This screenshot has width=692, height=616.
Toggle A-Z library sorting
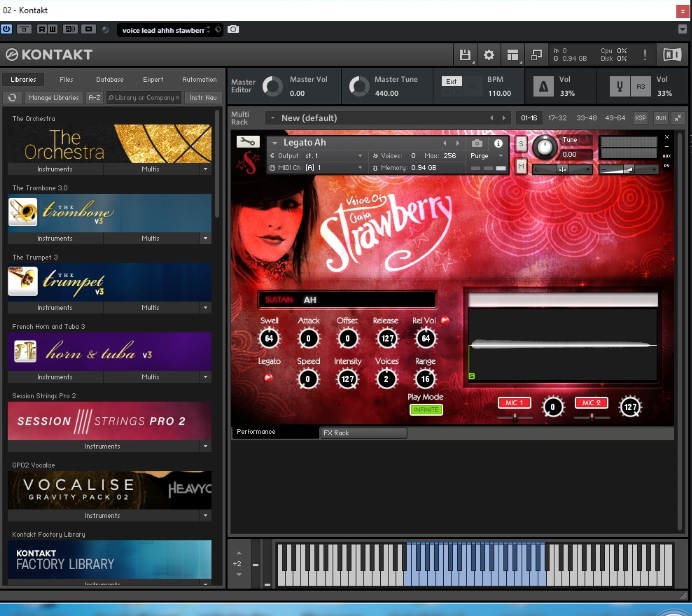[94, 98]
